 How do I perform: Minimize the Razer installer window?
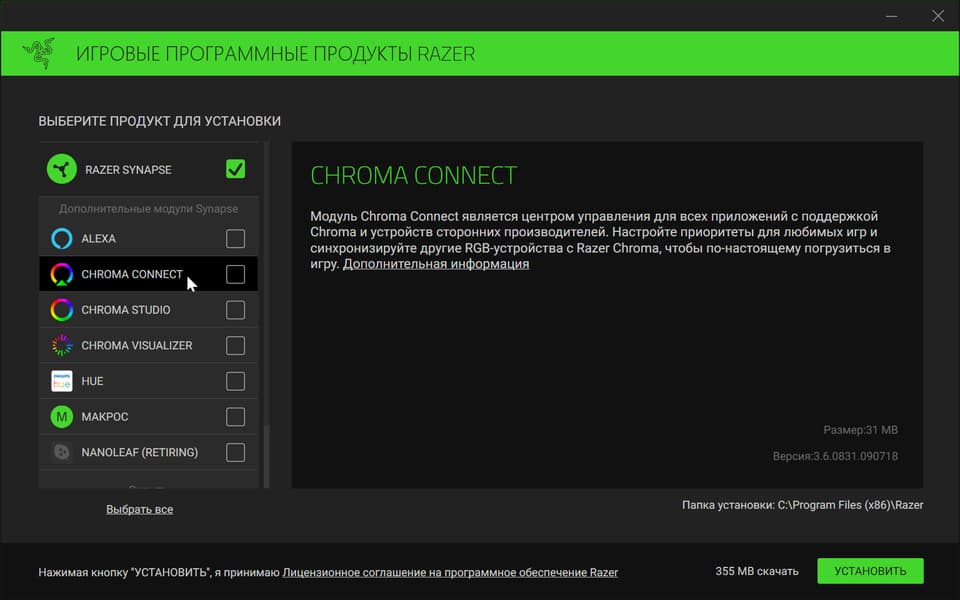[891, 16]
